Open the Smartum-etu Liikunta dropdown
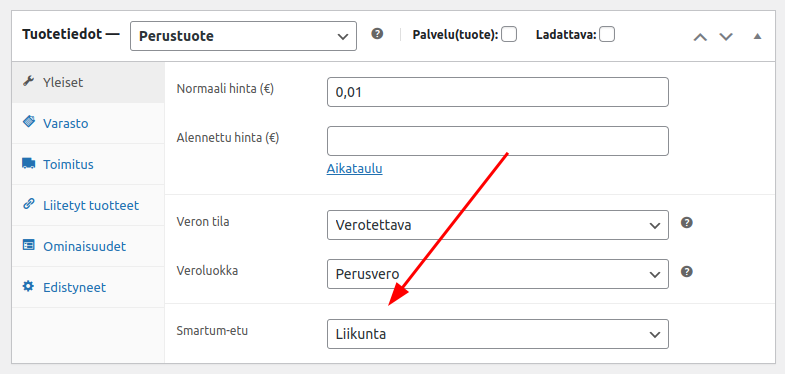The image size is (785, 374). (498, 334)
